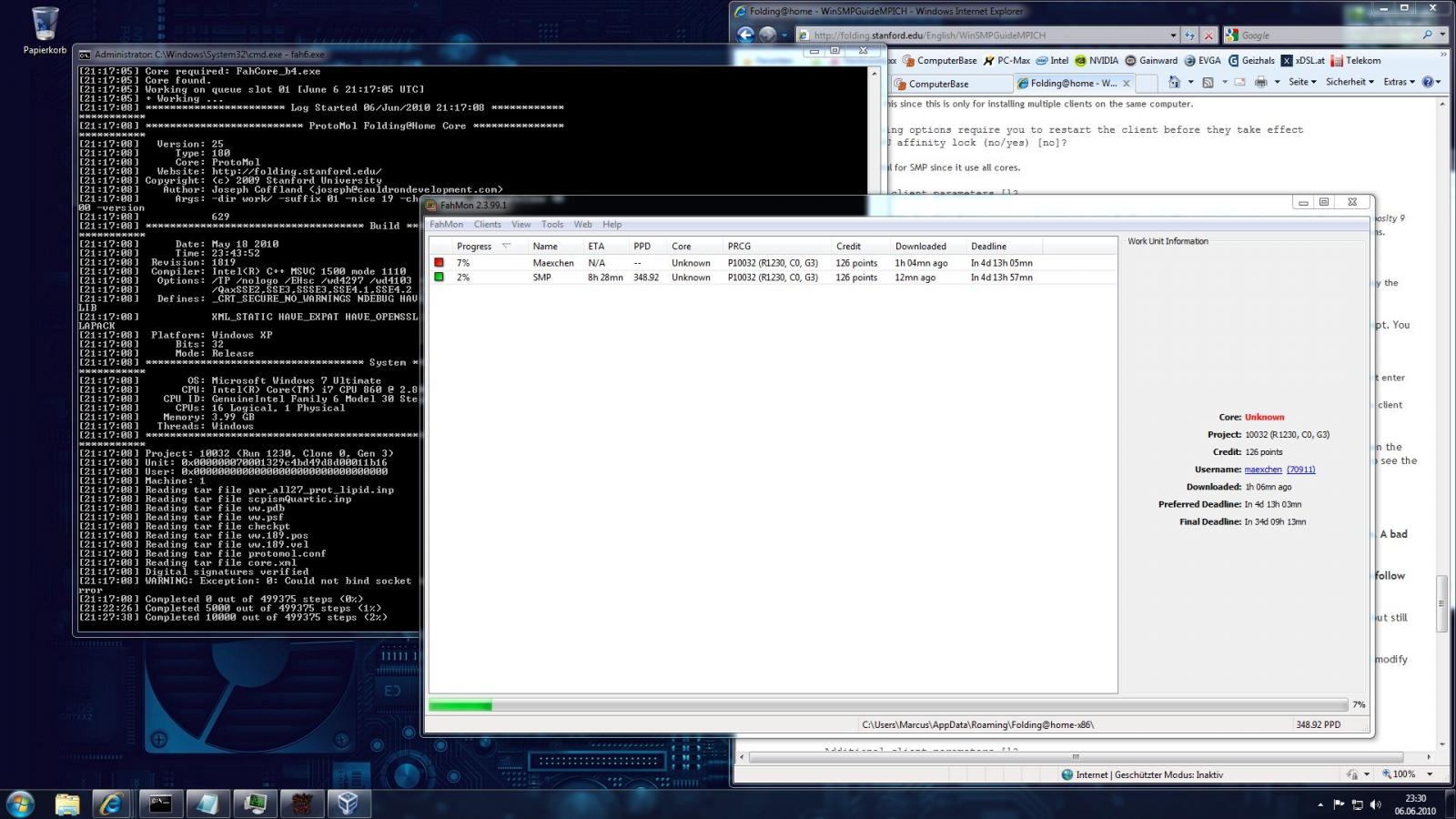Open the Sicherheit menu dropdown
Image resolution: width=1456 pixels, height=819 pixels.
1350,82
